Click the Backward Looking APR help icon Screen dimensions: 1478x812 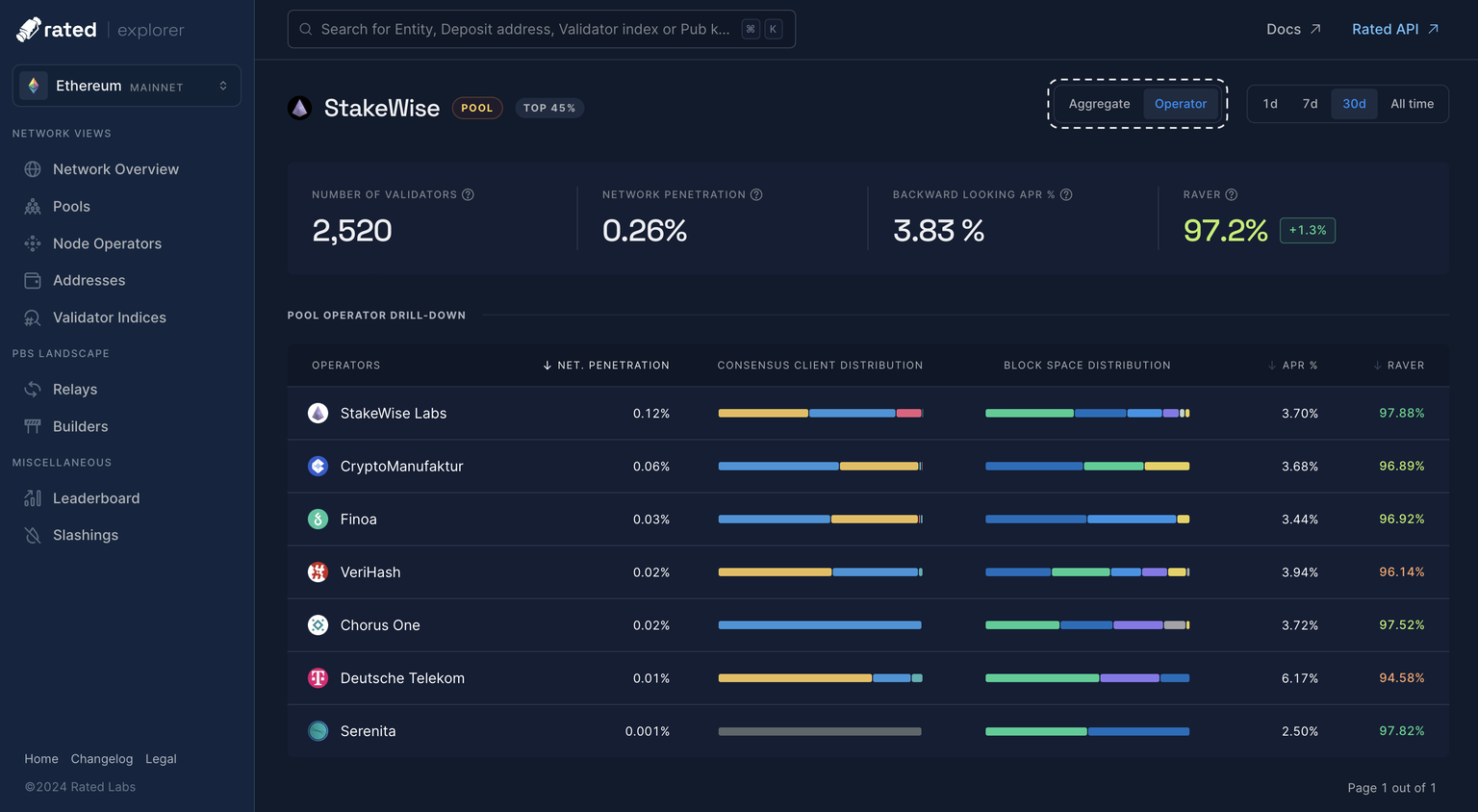pyautogui.click(x=1066, y=194)
